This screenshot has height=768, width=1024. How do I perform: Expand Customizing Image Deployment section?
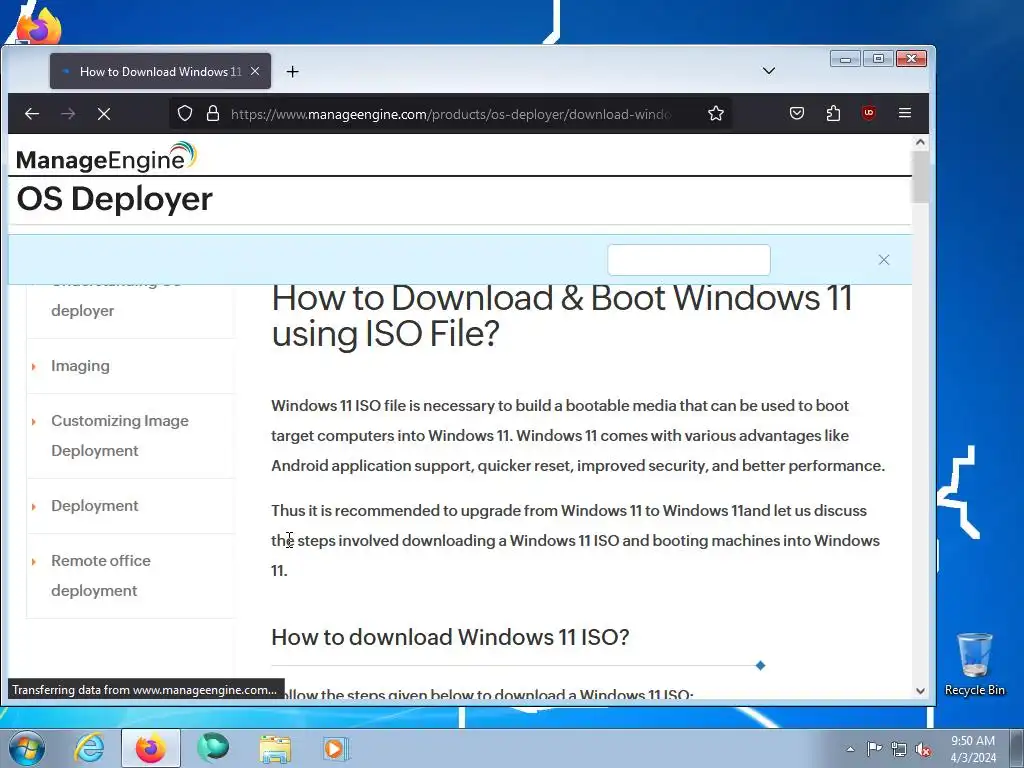pos(34,421)
